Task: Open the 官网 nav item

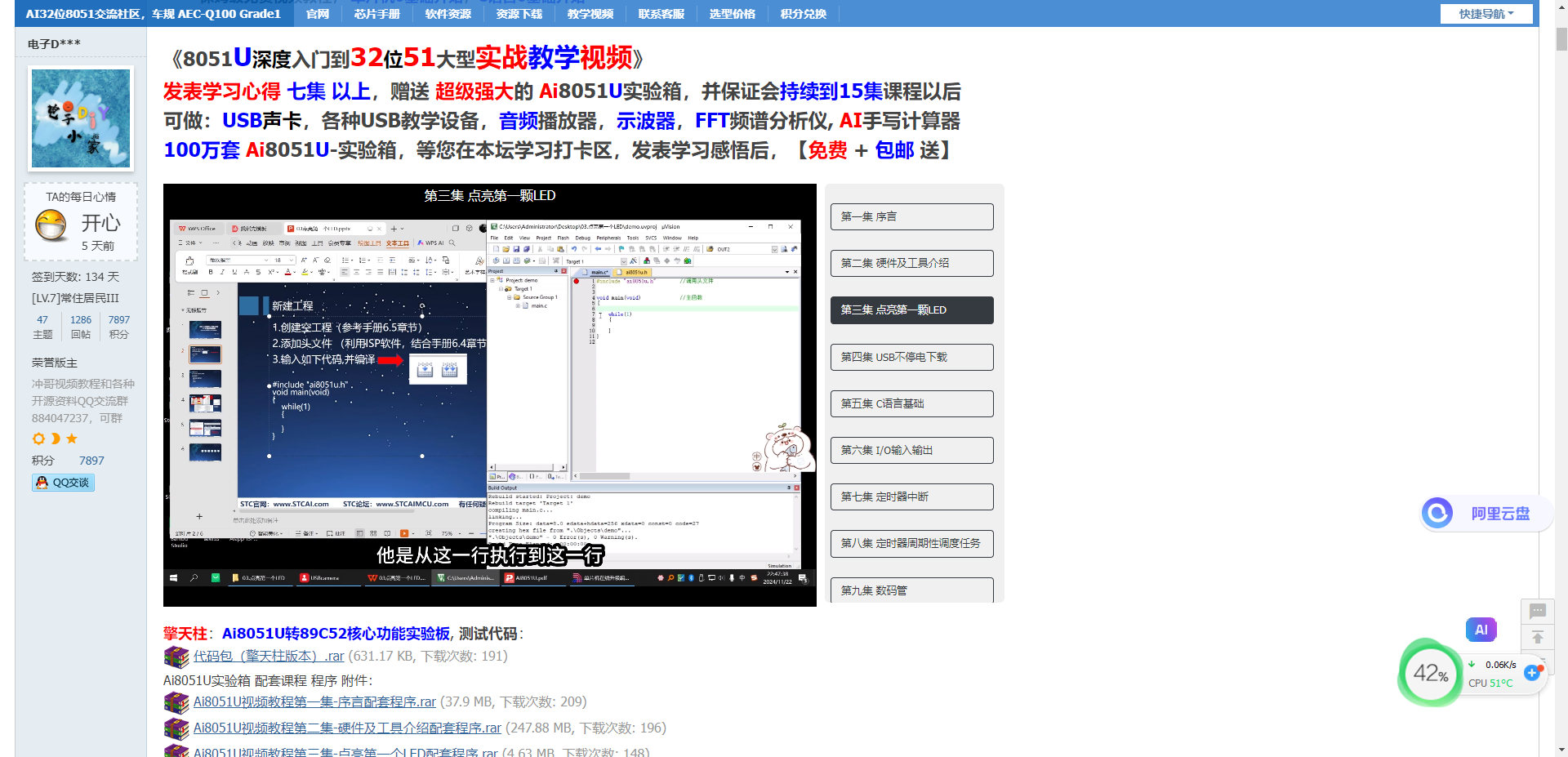Action: click(x=317, y=14)
